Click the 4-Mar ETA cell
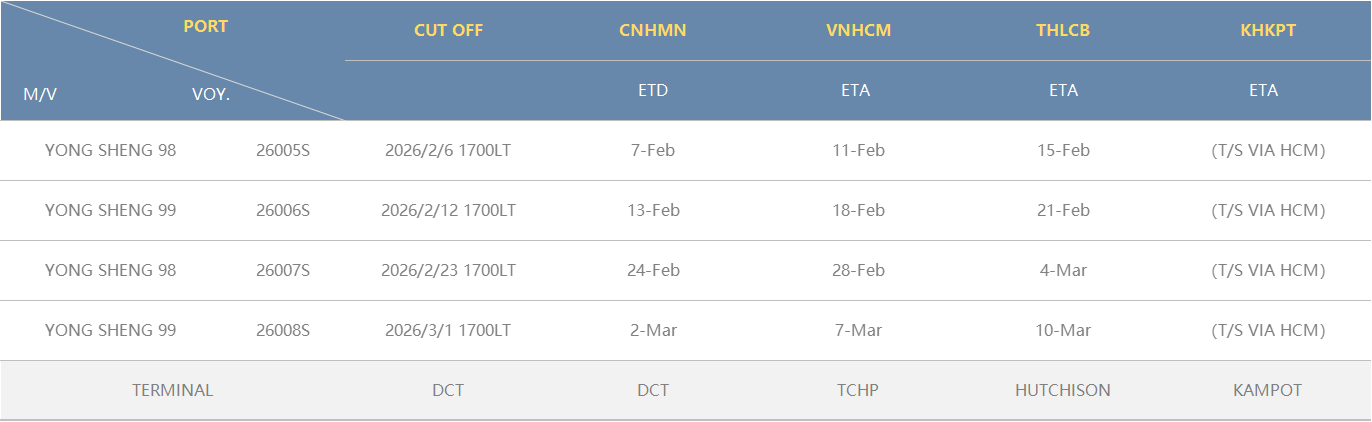The width and height of the screenshot is (1372, 422). pos(1063,271)
